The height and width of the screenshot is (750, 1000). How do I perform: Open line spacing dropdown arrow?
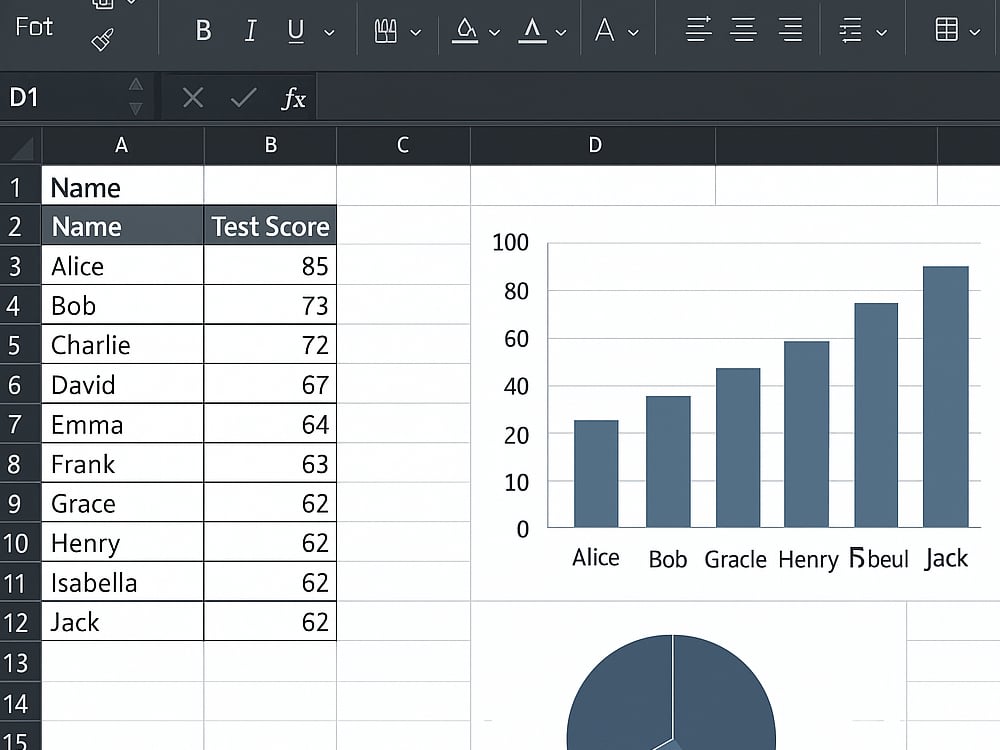click(881, 33)
